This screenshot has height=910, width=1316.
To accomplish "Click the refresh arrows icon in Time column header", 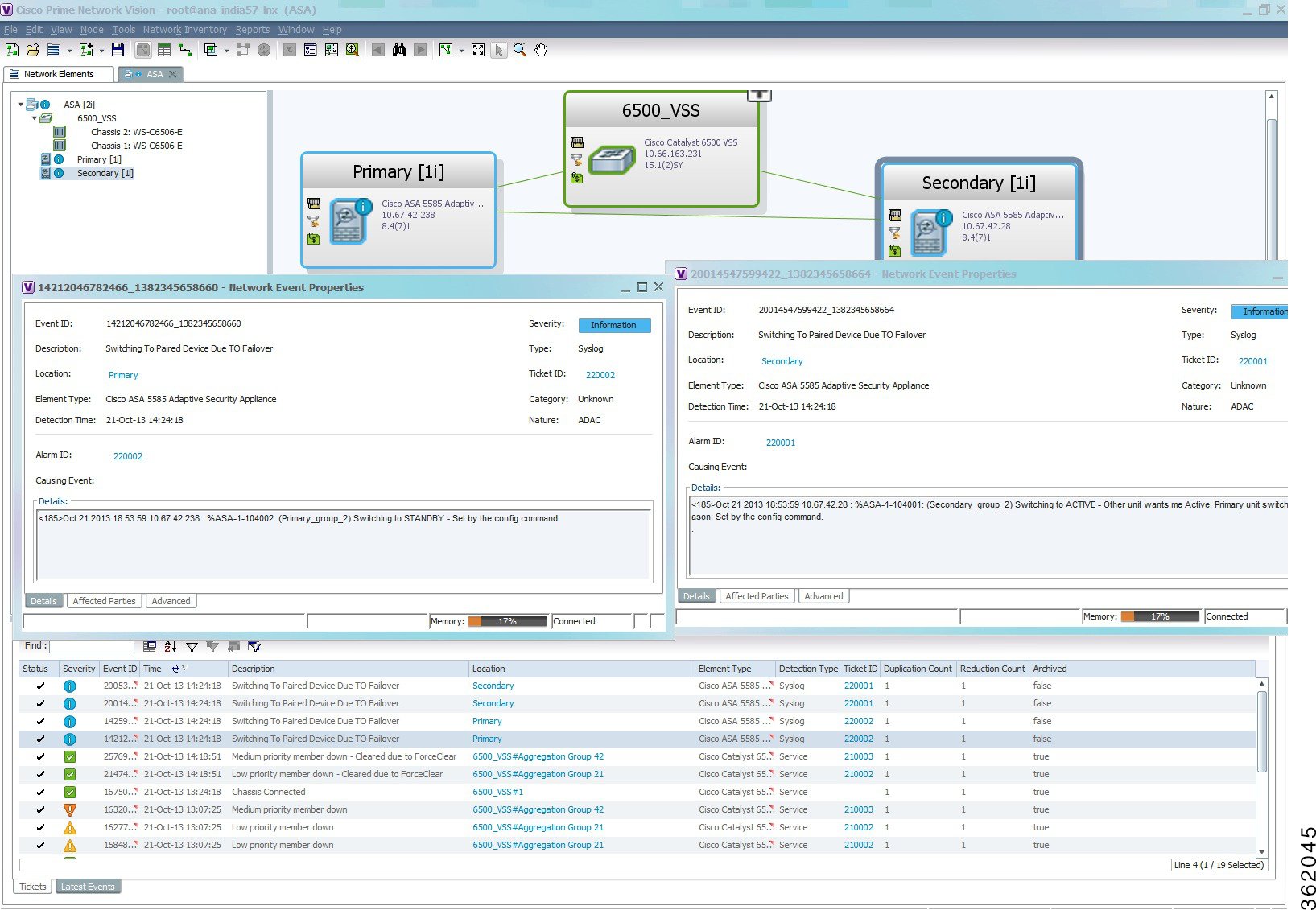I will 175,669.
